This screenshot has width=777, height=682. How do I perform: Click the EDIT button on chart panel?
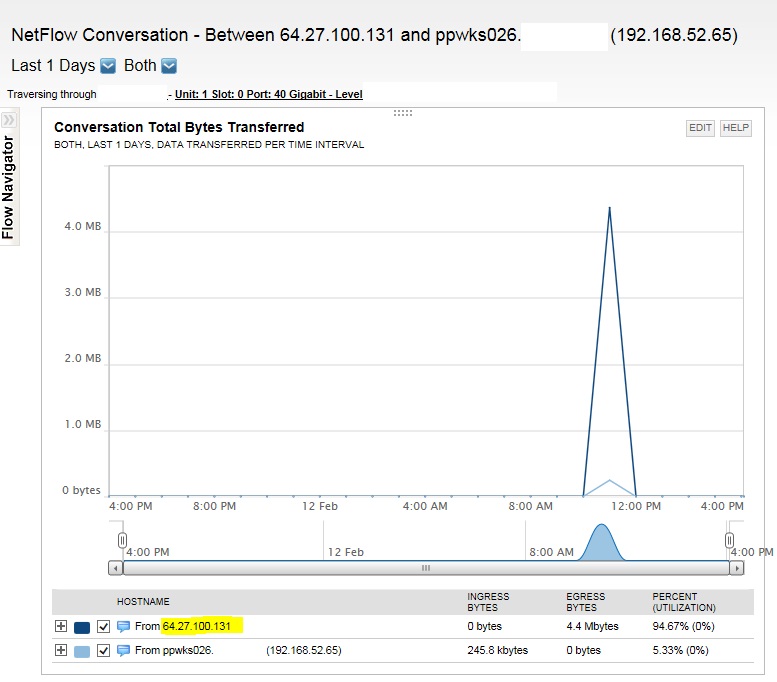[700, 128]
